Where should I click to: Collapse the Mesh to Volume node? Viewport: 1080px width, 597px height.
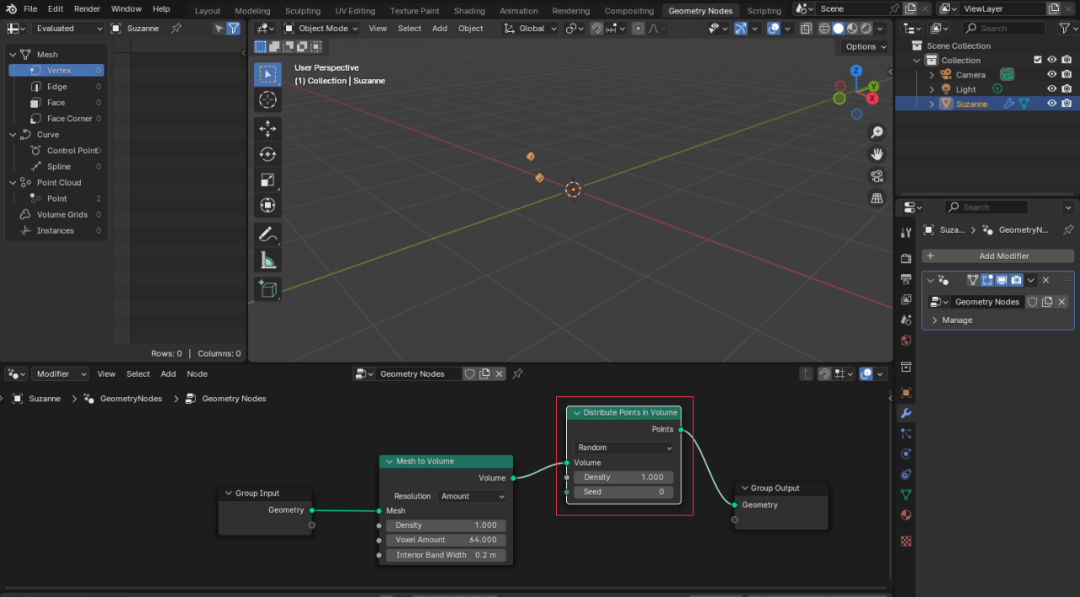[x=389, y=461]
